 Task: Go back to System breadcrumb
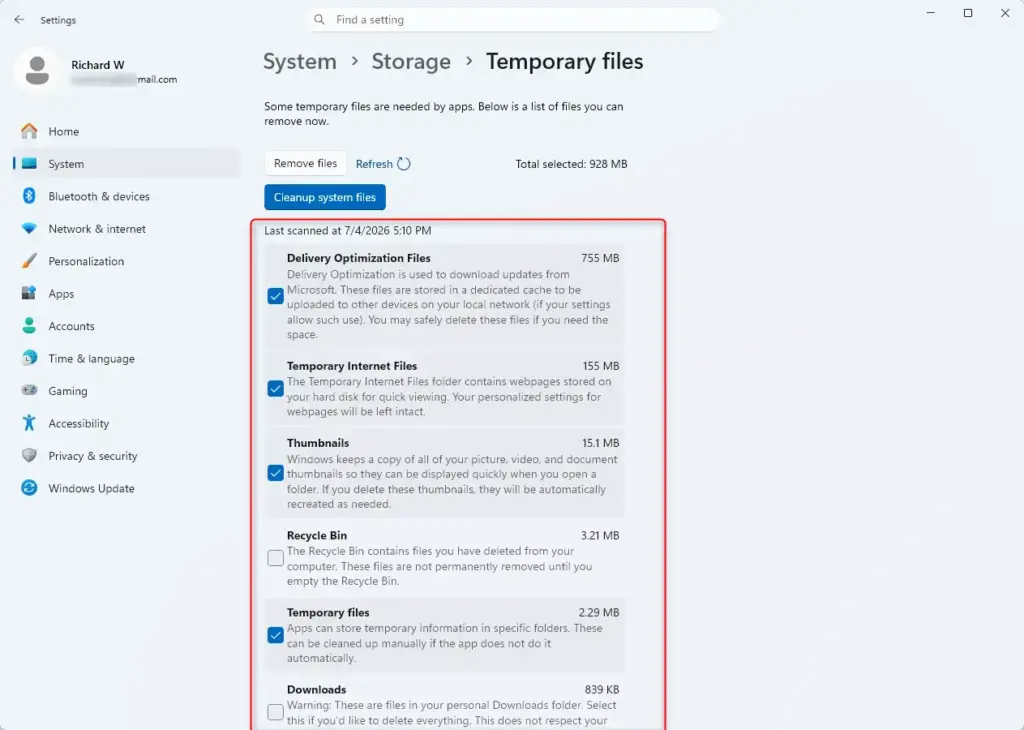(x=300, y=61)
